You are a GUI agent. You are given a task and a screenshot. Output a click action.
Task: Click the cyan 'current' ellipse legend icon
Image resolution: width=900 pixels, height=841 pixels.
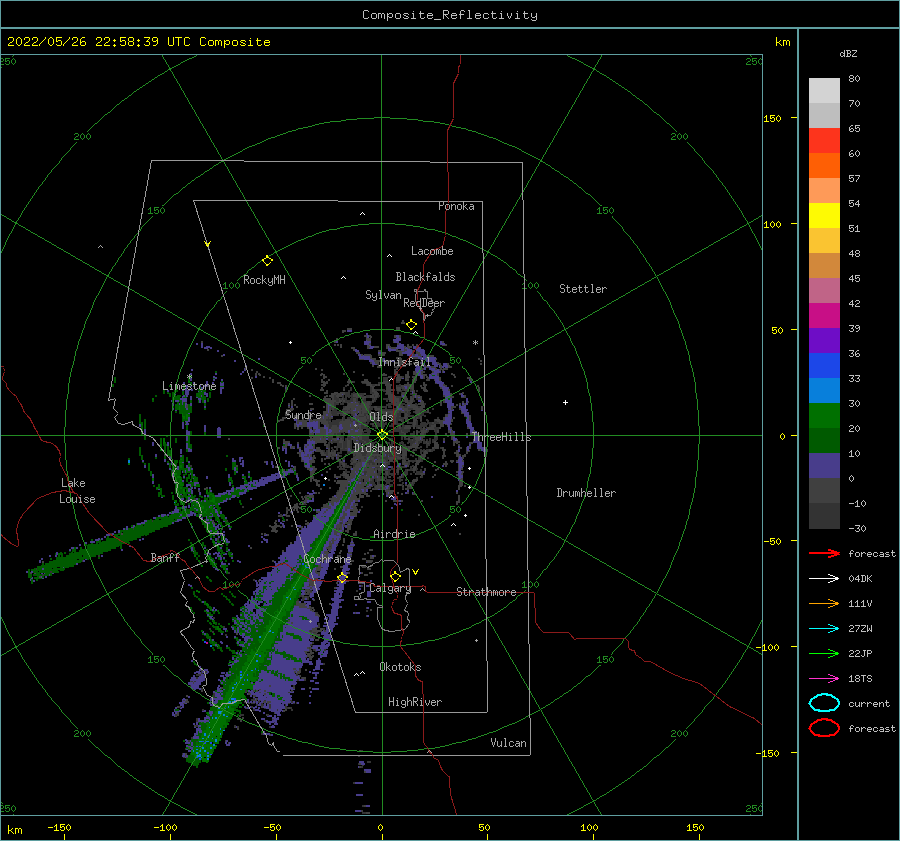click(x=824, y=703)
